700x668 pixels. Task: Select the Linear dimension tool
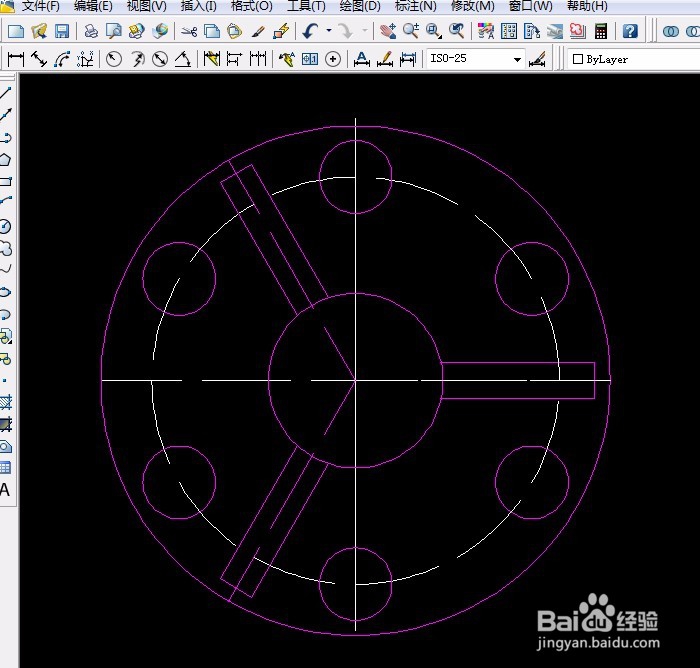pos(16,59)
